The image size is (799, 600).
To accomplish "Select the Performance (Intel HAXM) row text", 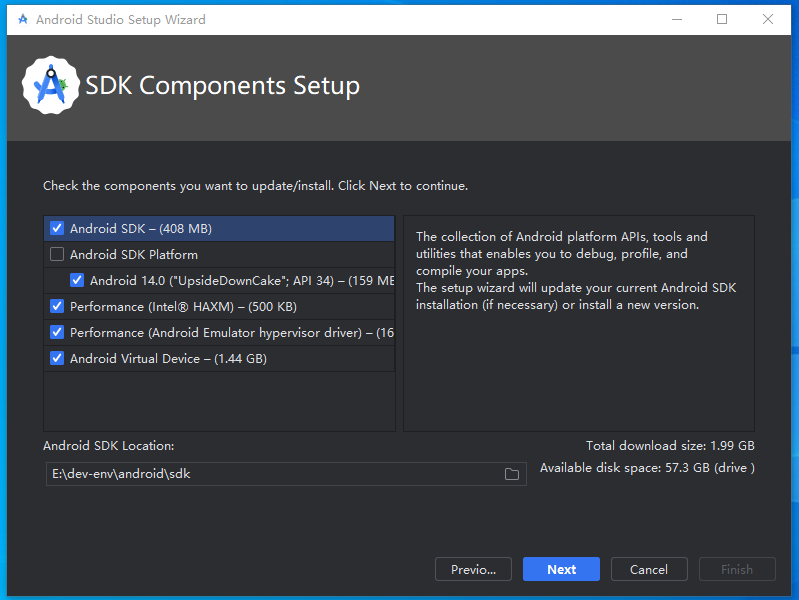I will (183, 306).
